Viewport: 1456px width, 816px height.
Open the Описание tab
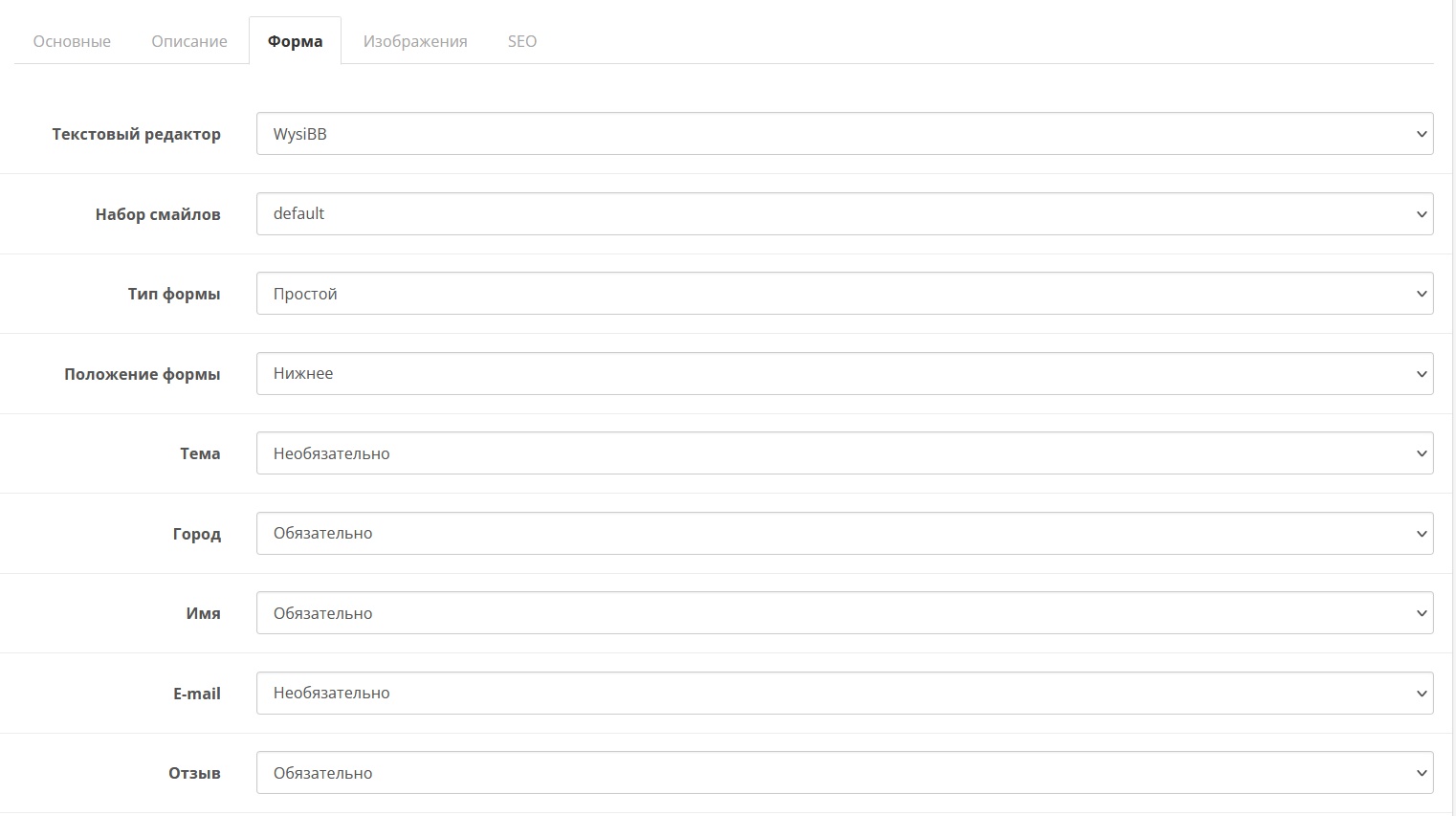click(189, 41)
